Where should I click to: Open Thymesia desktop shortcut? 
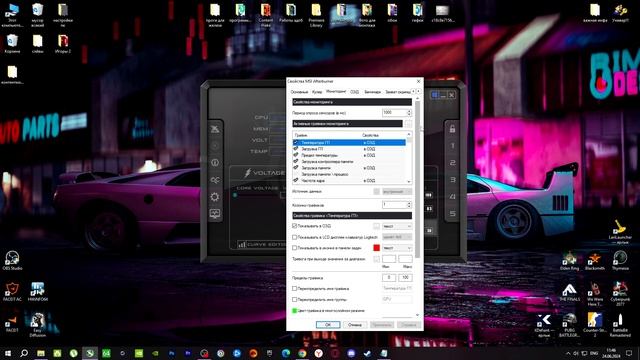coord(620,261)
